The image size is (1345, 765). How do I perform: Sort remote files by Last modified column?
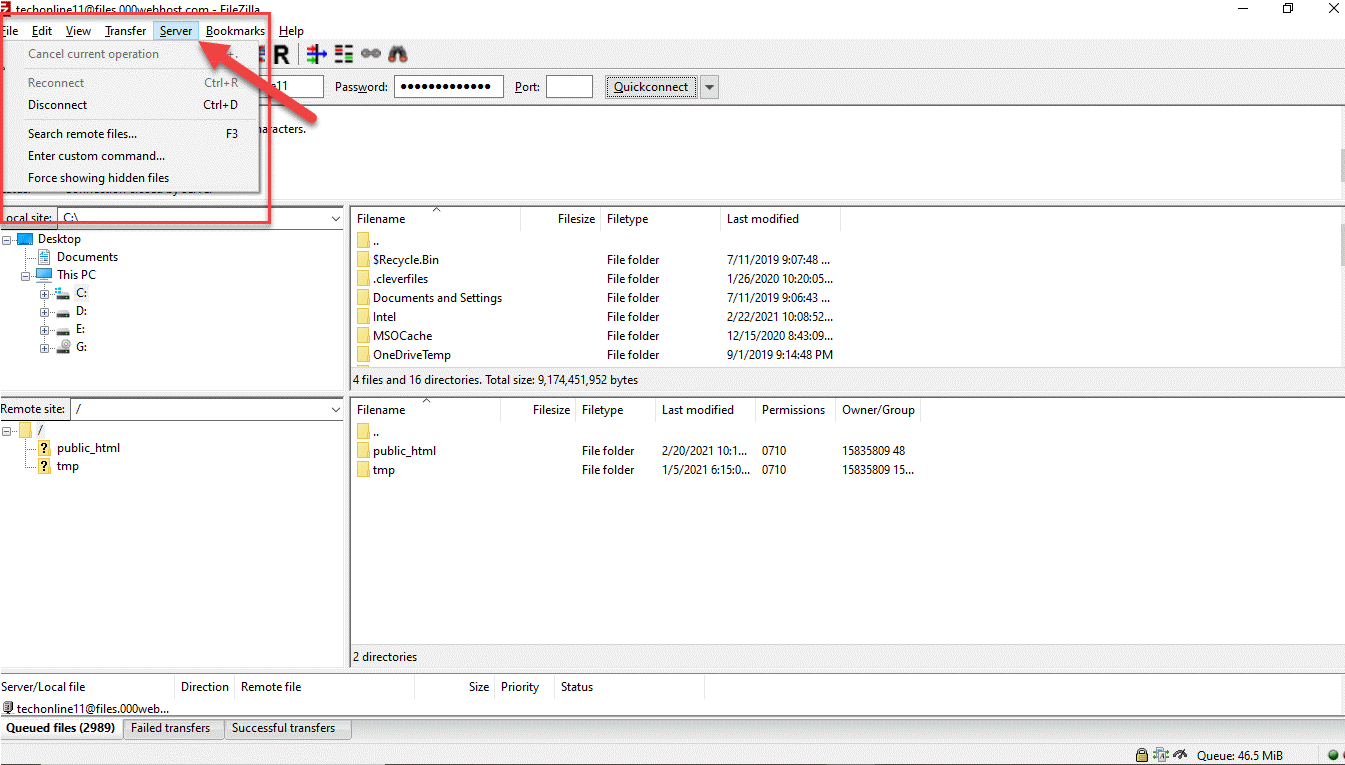pos(697,409)
